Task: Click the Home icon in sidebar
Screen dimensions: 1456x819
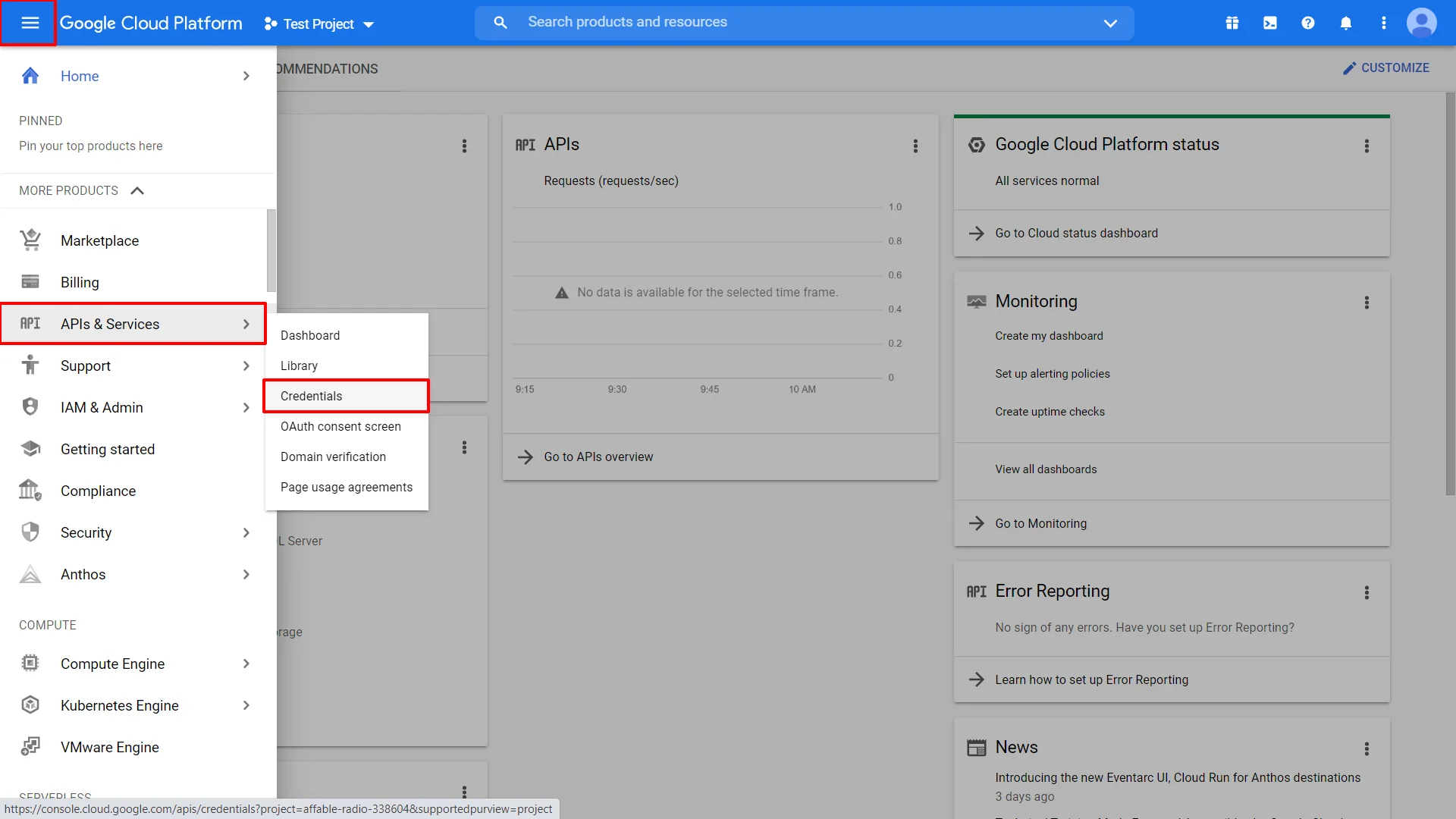Action: point(30,76)
